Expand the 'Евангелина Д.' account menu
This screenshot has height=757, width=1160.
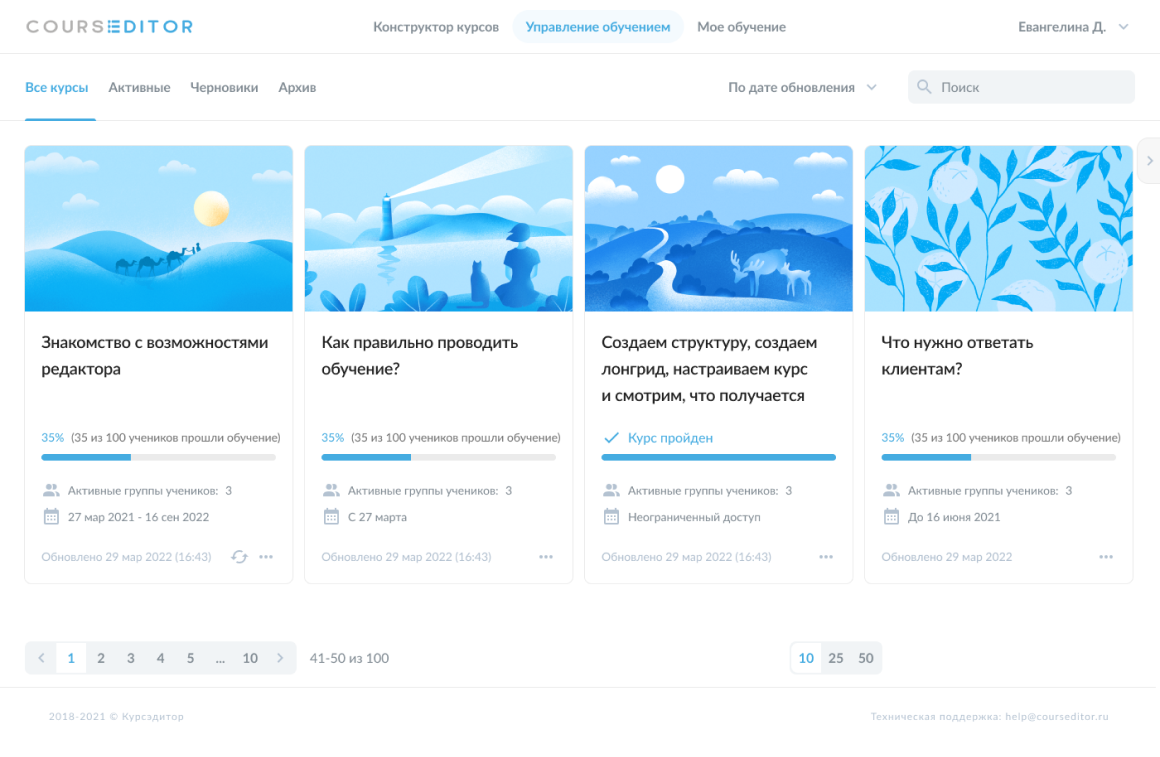1071,27
